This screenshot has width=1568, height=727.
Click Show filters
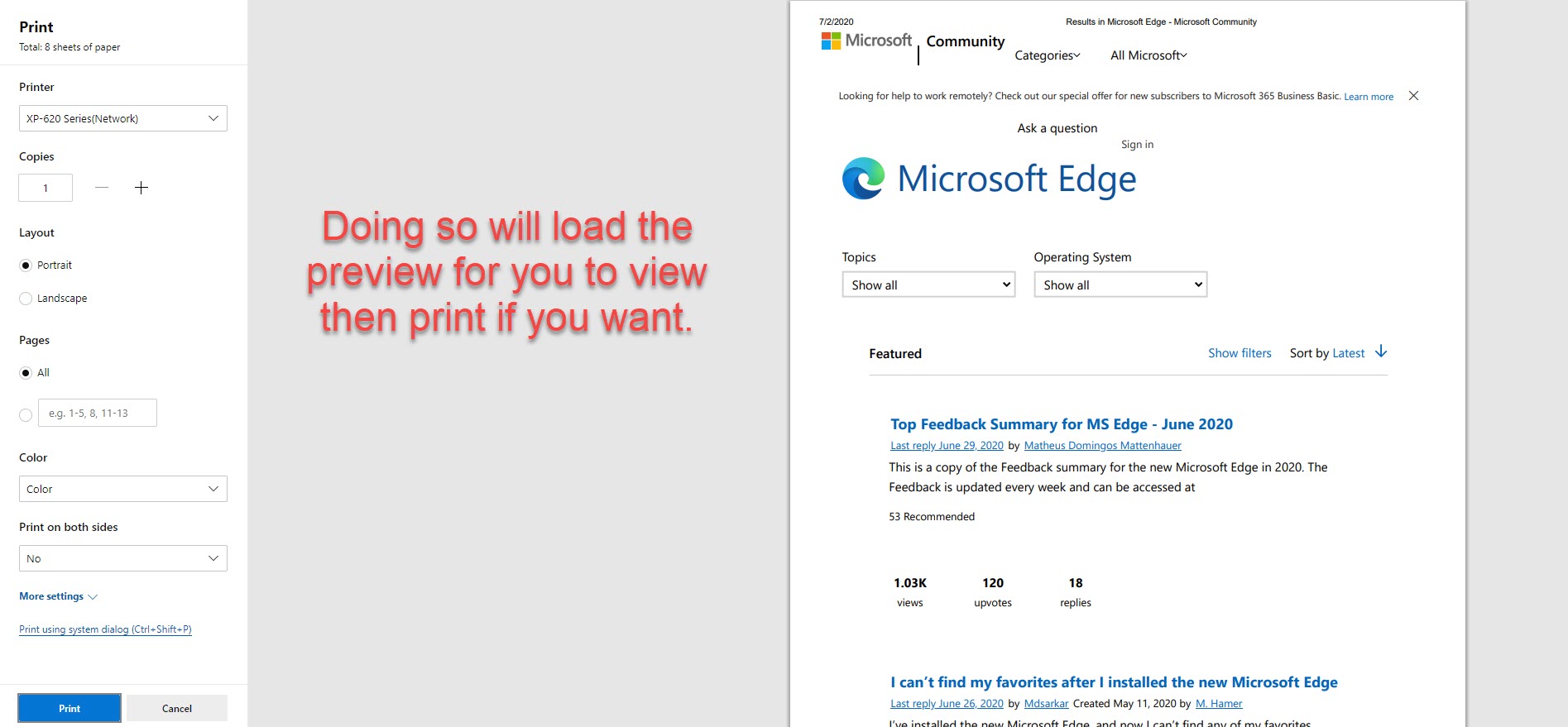click(x=1240, y=353)
